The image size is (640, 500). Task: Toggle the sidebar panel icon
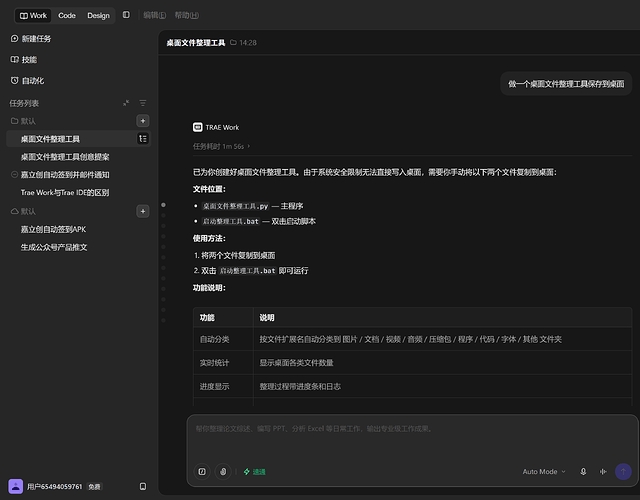pos(126,15)
